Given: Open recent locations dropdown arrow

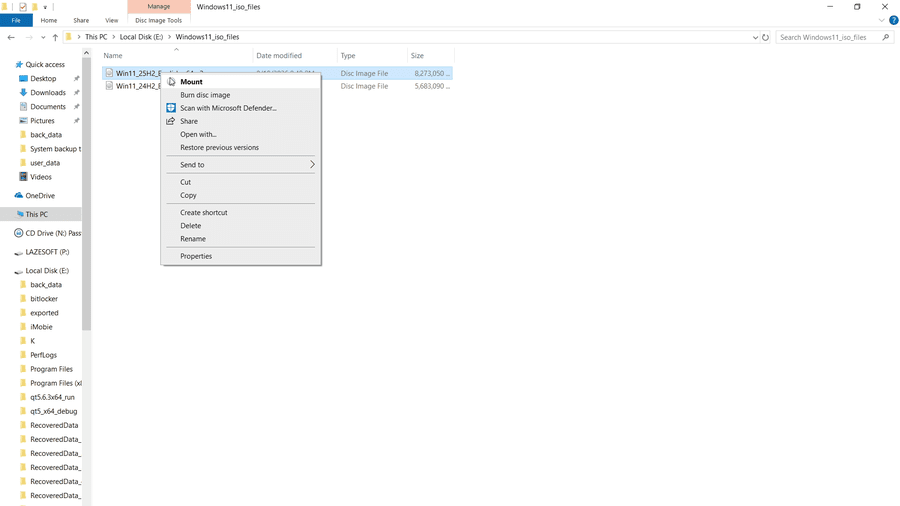Looking at the screenshot, I should [x=43, y=37].
